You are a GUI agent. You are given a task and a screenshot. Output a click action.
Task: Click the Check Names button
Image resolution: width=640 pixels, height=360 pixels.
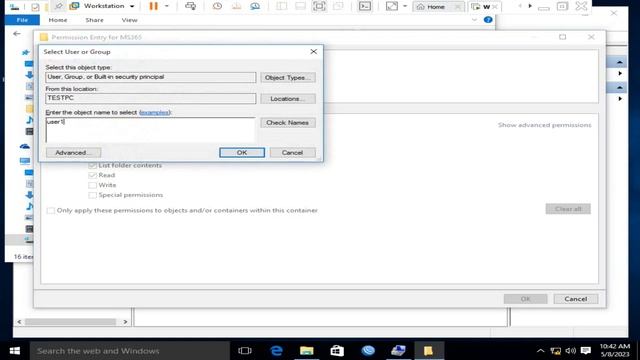click(288, 122)
